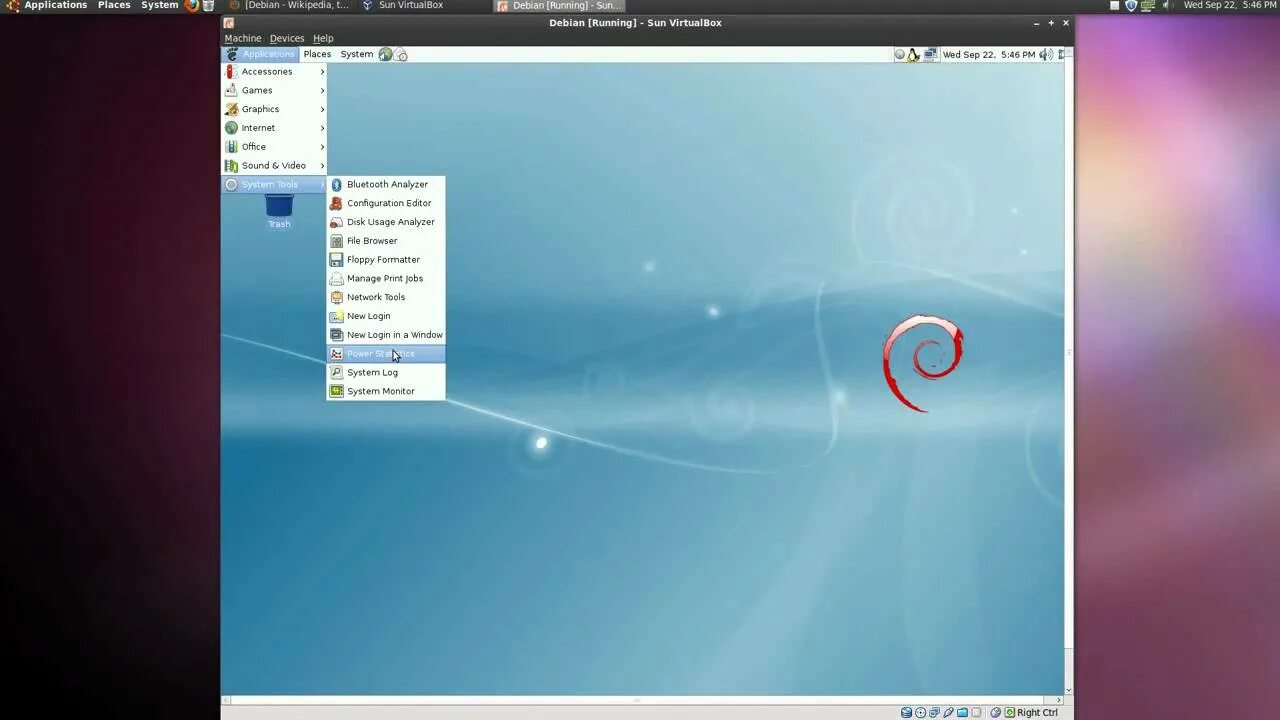Viewport: 1280px width, 720px height.
Task: Click the Manage Print Jobs printer icon
Action: (337, 278)
